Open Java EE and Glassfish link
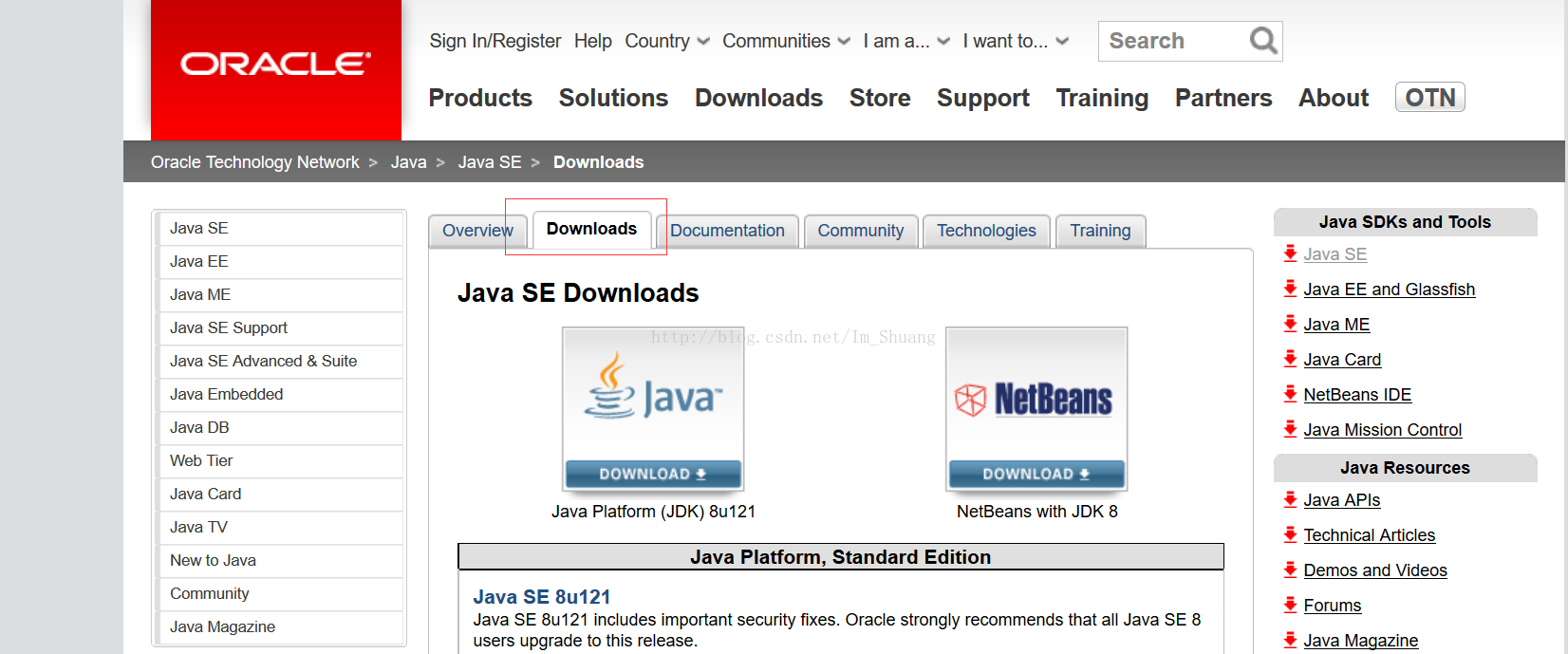Viewport: 1568px width, 654px height. coord(1389,290)
